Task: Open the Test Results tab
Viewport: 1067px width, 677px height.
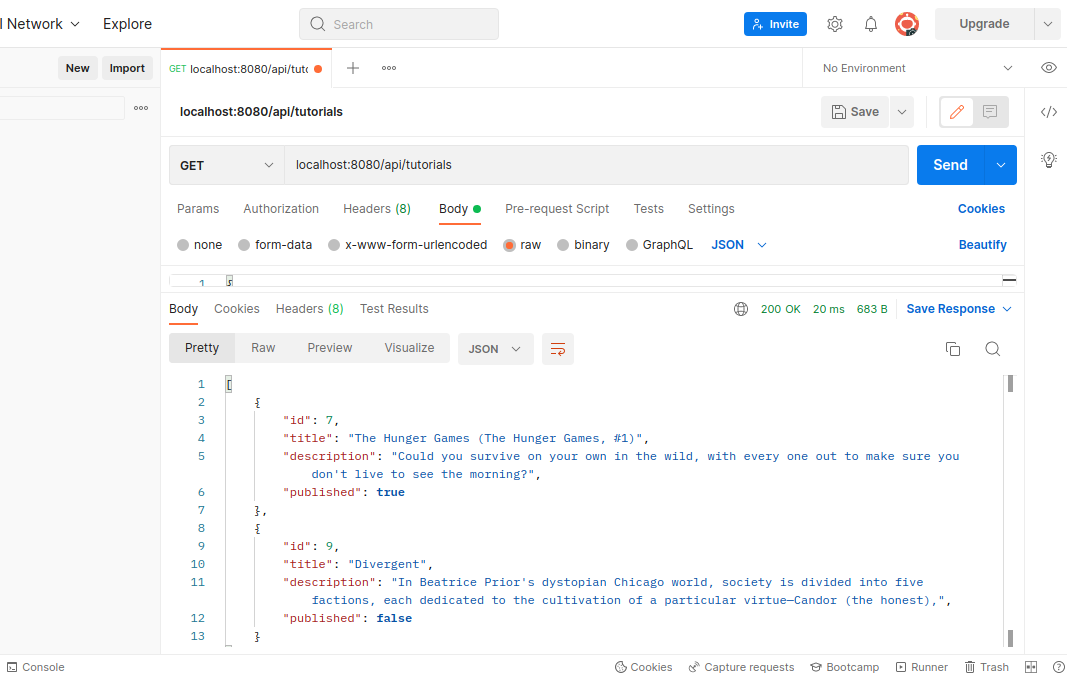Action: pos(394,309)
